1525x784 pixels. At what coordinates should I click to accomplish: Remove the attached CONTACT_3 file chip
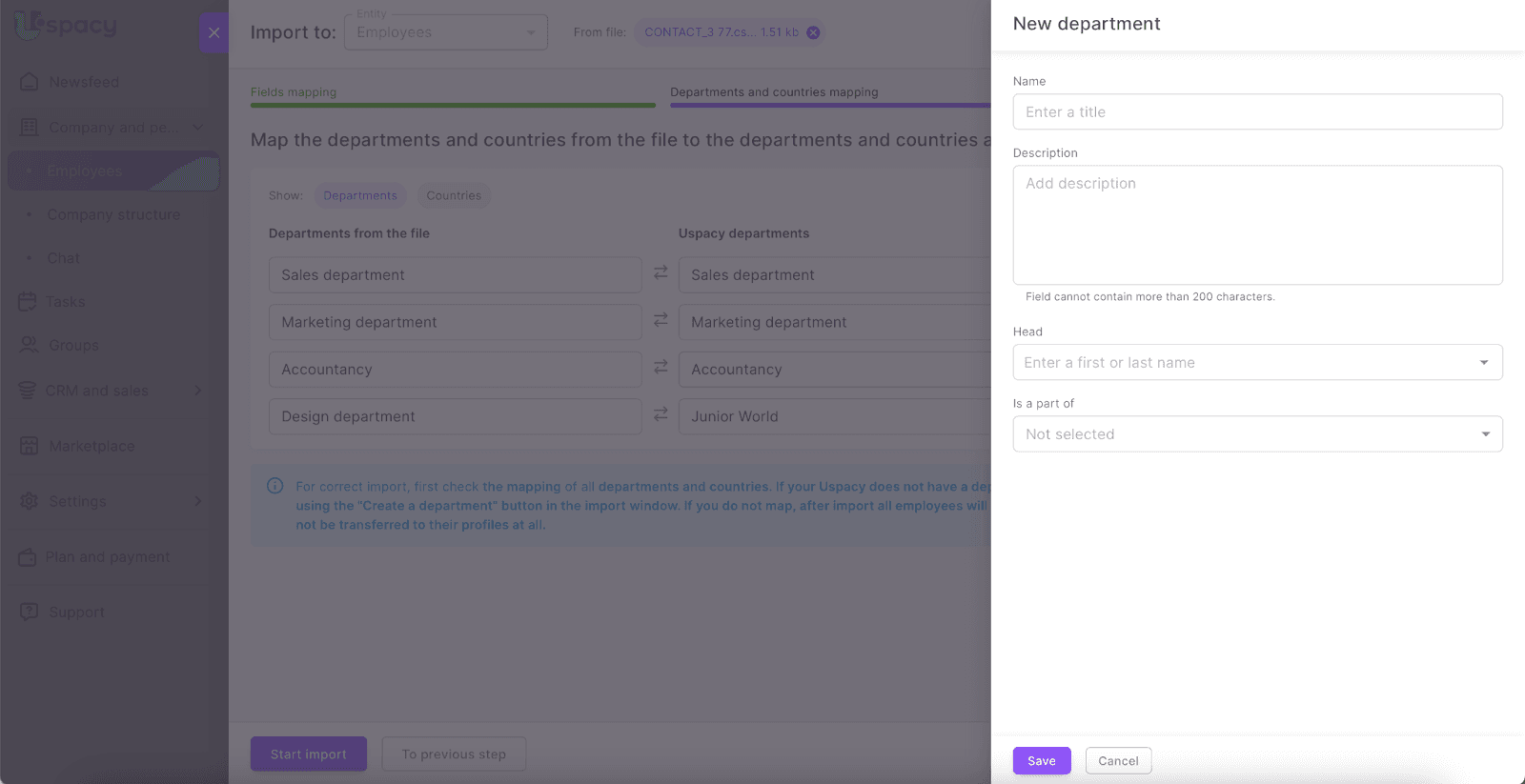click(x=813, y=32)
